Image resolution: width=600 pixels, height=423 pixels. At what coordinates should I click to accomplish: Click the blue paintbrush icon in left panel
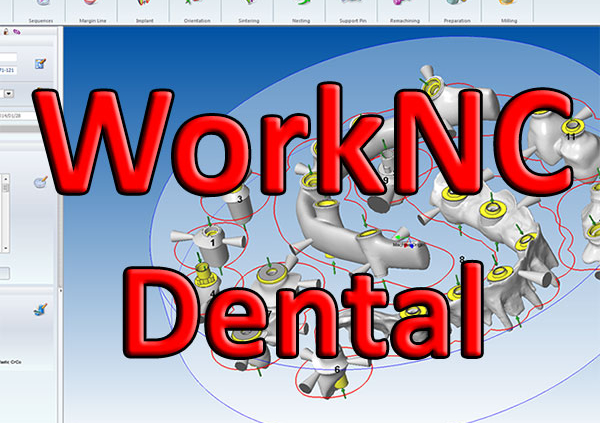40,309
